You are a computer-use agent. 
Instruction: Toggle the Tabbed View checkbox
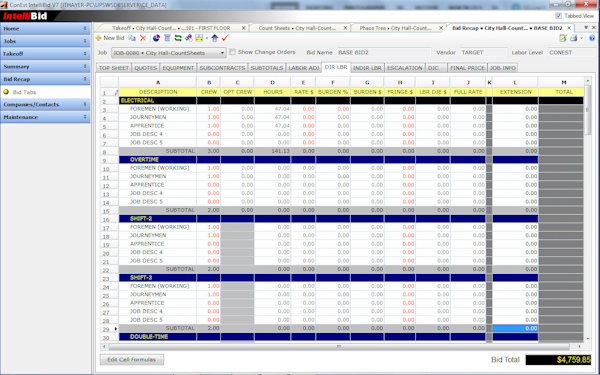(558, 16)
